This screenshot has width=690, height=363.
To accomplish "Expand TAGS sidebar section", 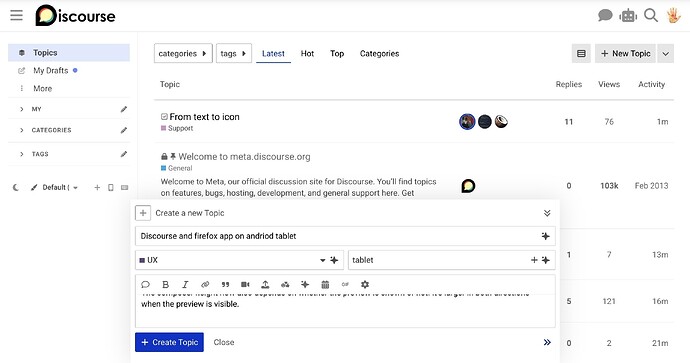I will [x=22, y=154].
